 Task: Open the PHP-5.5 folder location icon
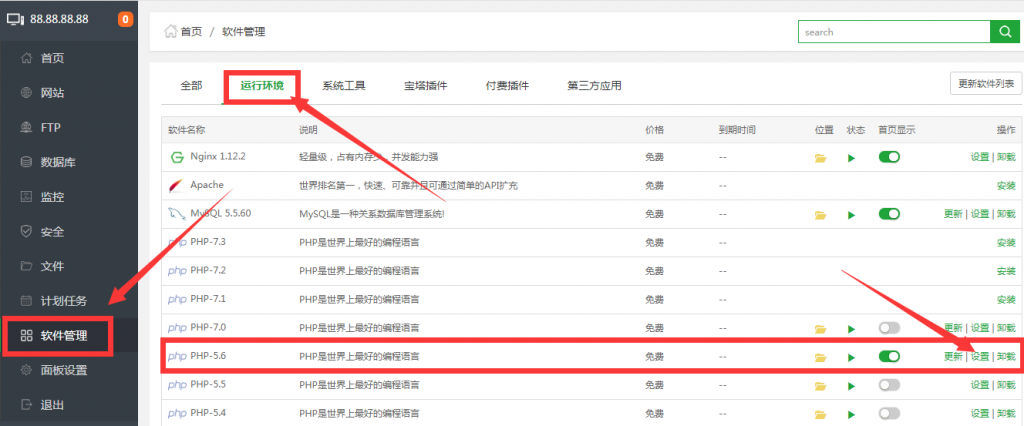(821, 386)
